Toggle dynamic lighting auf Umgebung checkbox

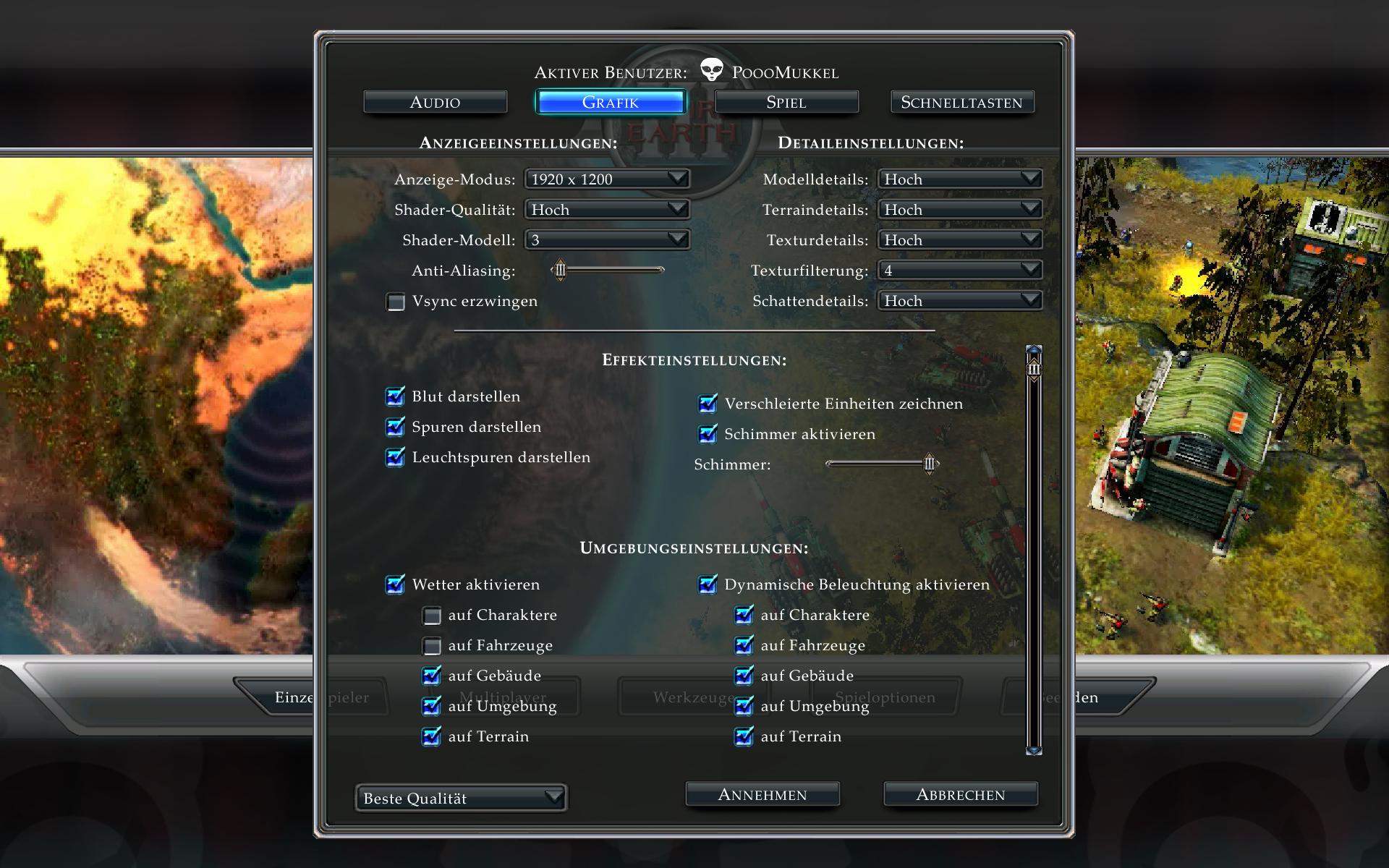[744, 706]
